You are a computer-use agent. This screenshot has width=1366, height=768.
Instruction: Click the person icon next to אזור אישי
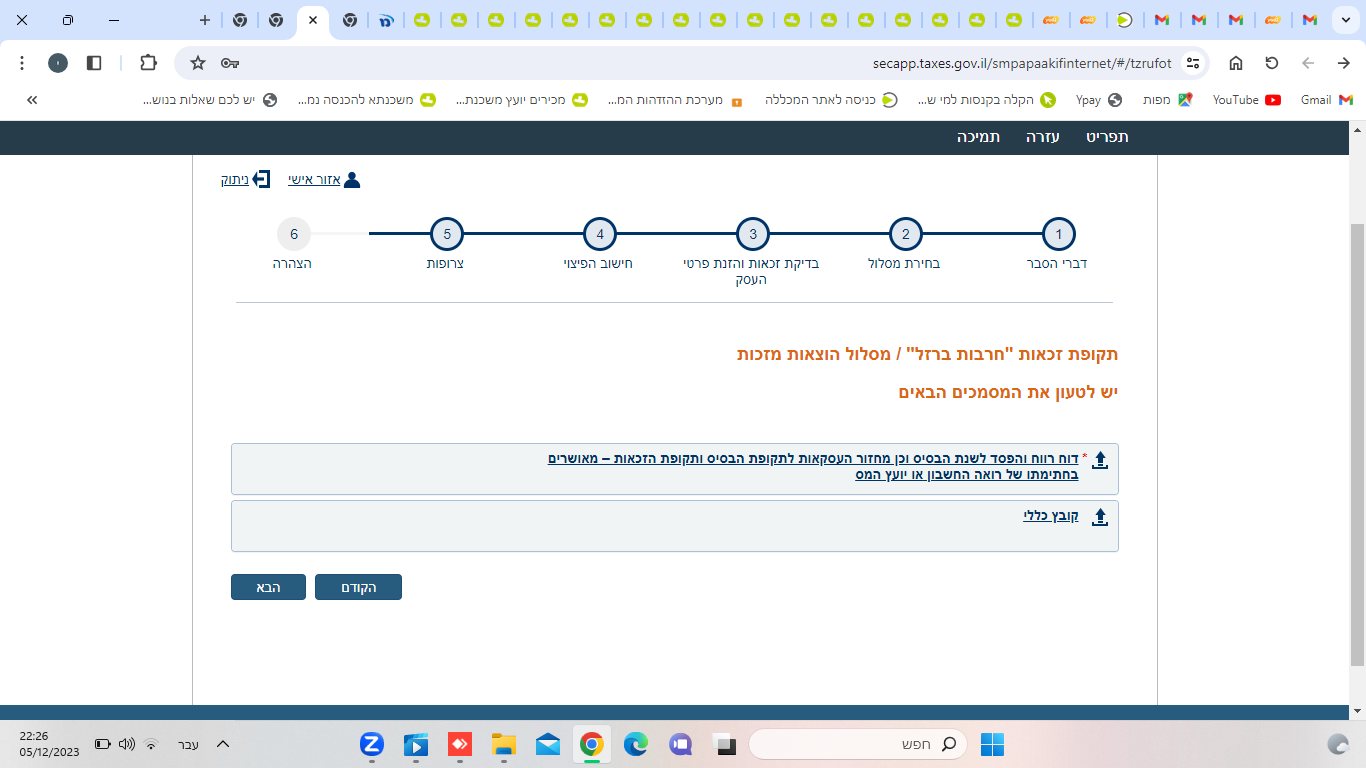(x=352, y=180)
